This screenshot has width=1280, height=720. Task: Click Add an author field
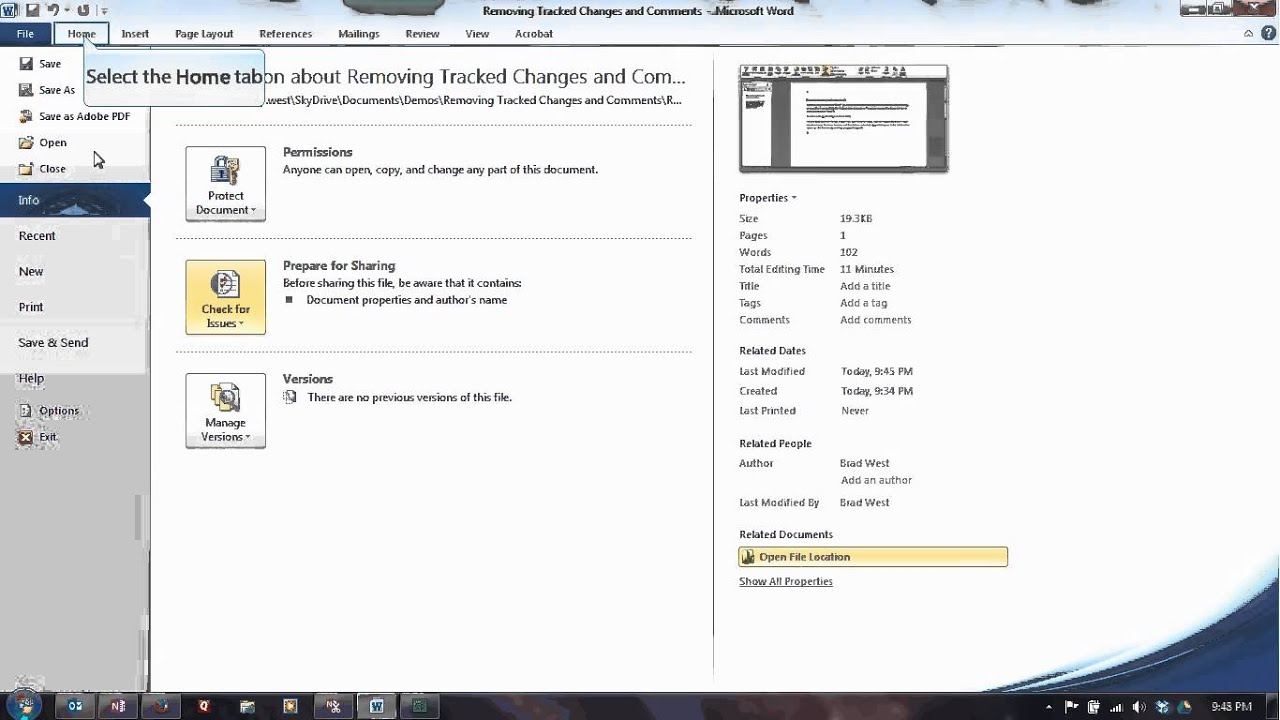(x=876, y=480)
